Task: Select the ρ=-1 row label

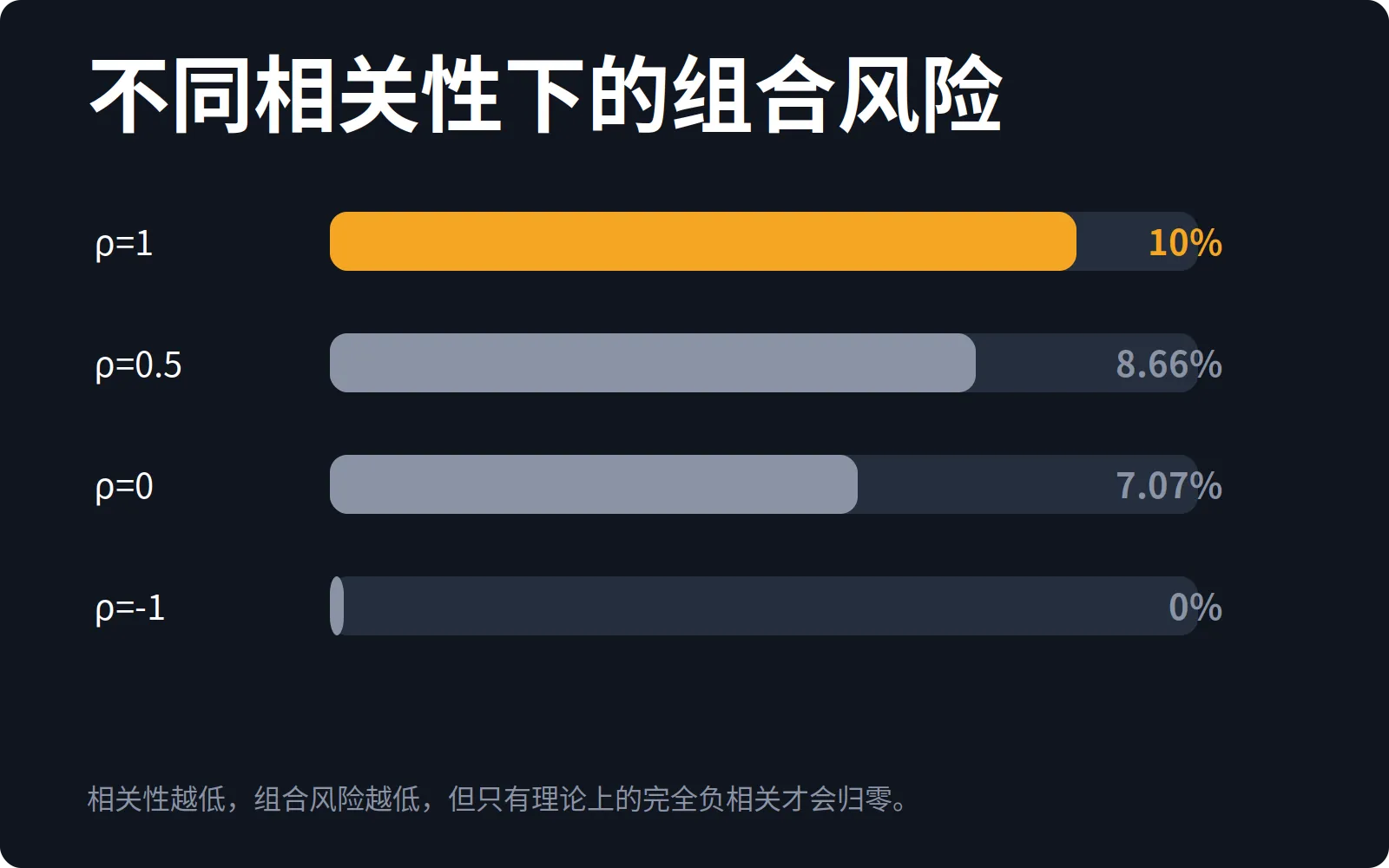Action: click(130, 608)
